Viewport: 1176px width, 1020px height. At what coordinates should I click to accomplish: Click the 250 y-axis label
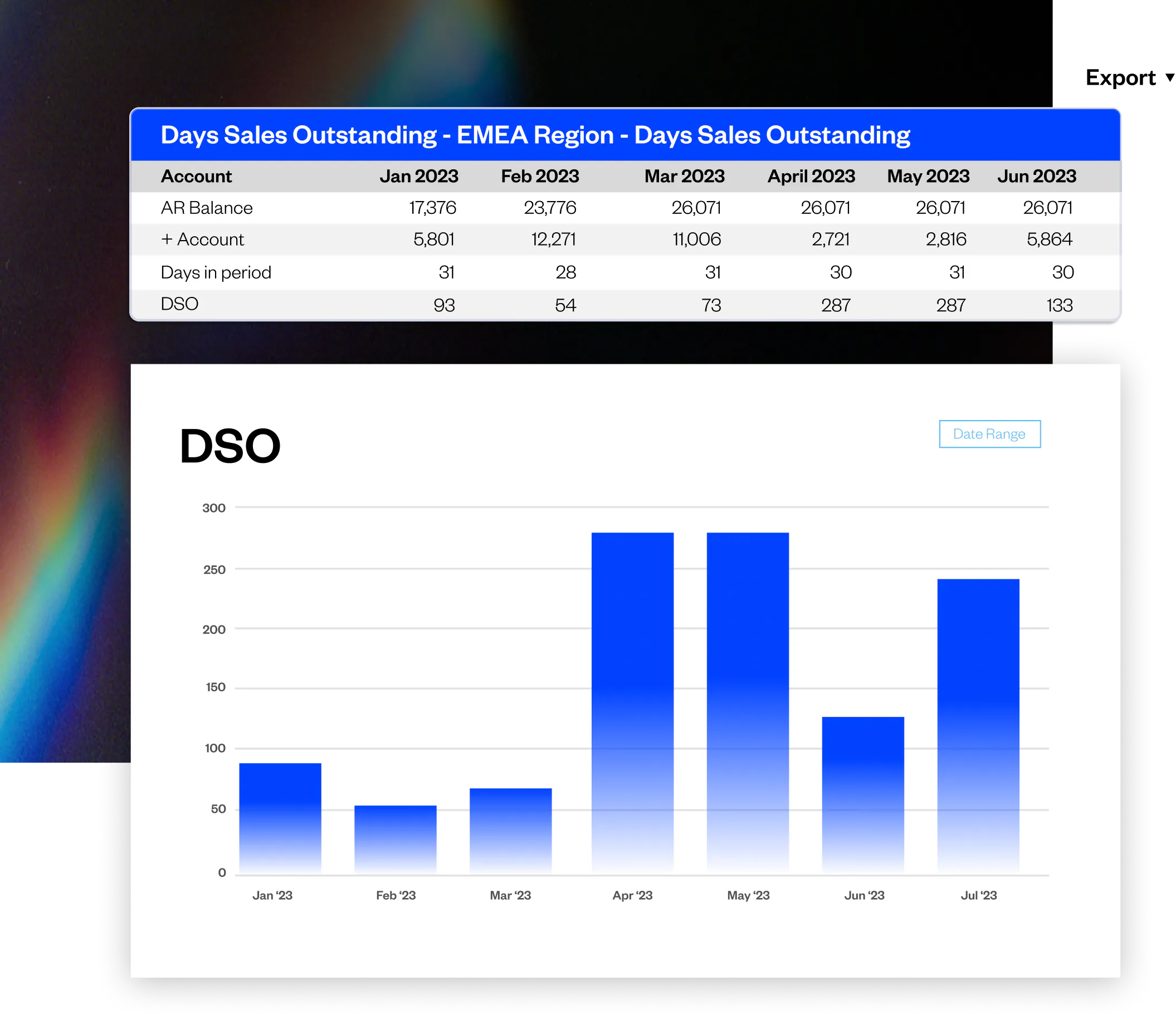pyautogui.click(x=214, y=570)
